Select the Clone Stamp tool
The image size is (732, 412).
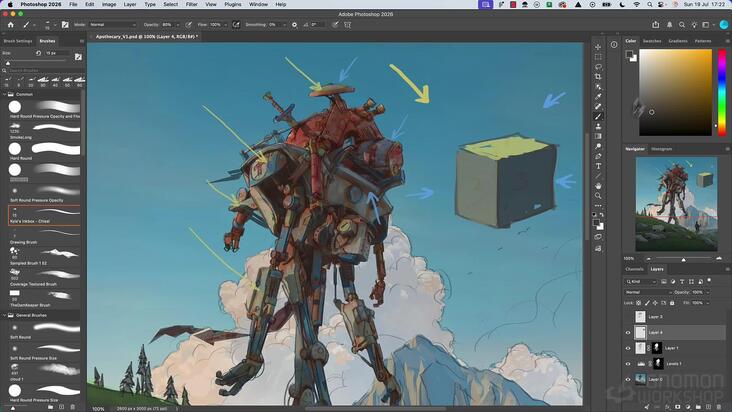(598, 126)
